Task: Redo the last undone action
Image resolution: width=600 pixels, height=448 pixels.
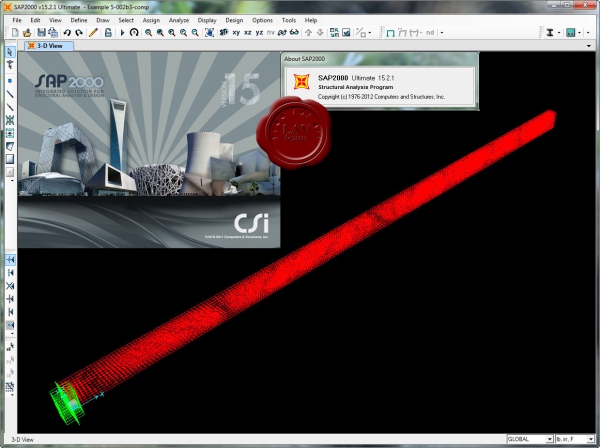Action: [79, 33]
